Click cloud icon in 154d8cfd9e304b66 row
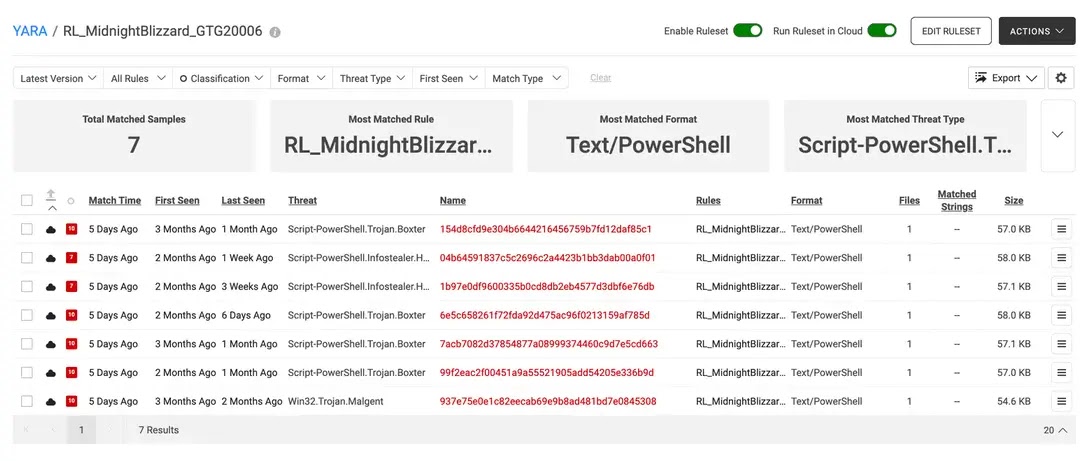 (51, 229)
